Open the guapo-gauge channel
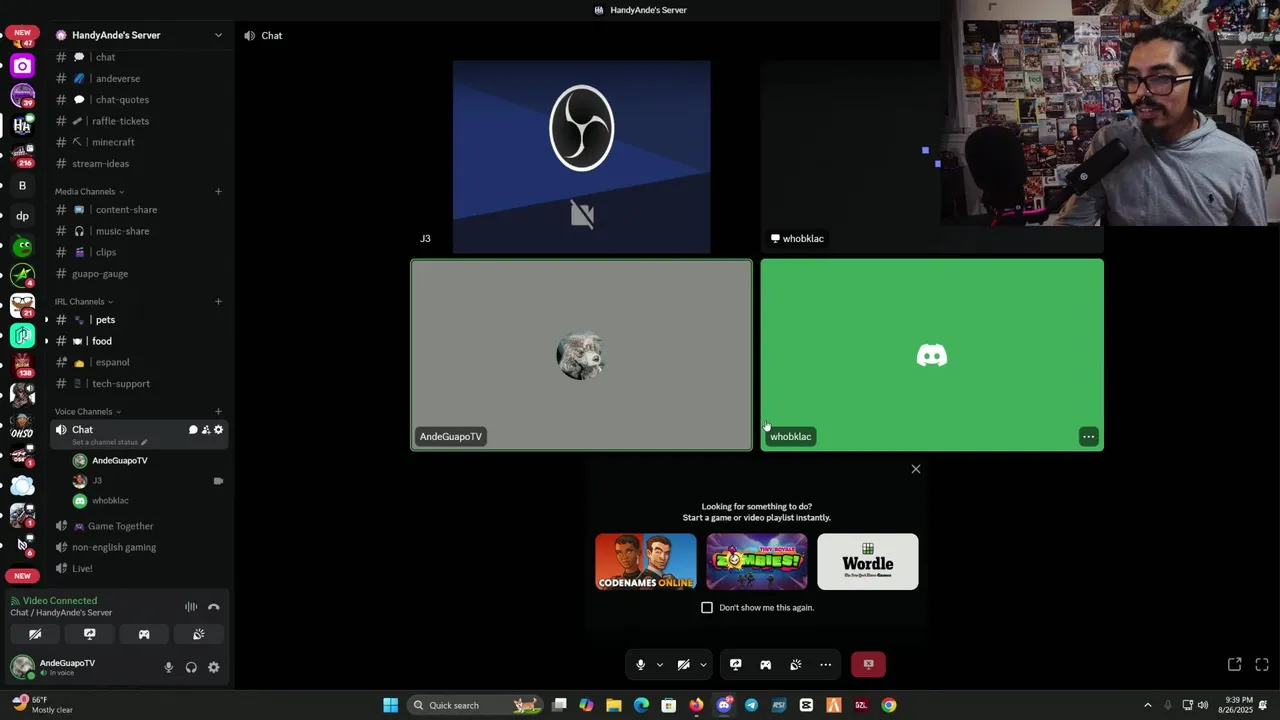The image size is (1280, 720). pos(140,274)
